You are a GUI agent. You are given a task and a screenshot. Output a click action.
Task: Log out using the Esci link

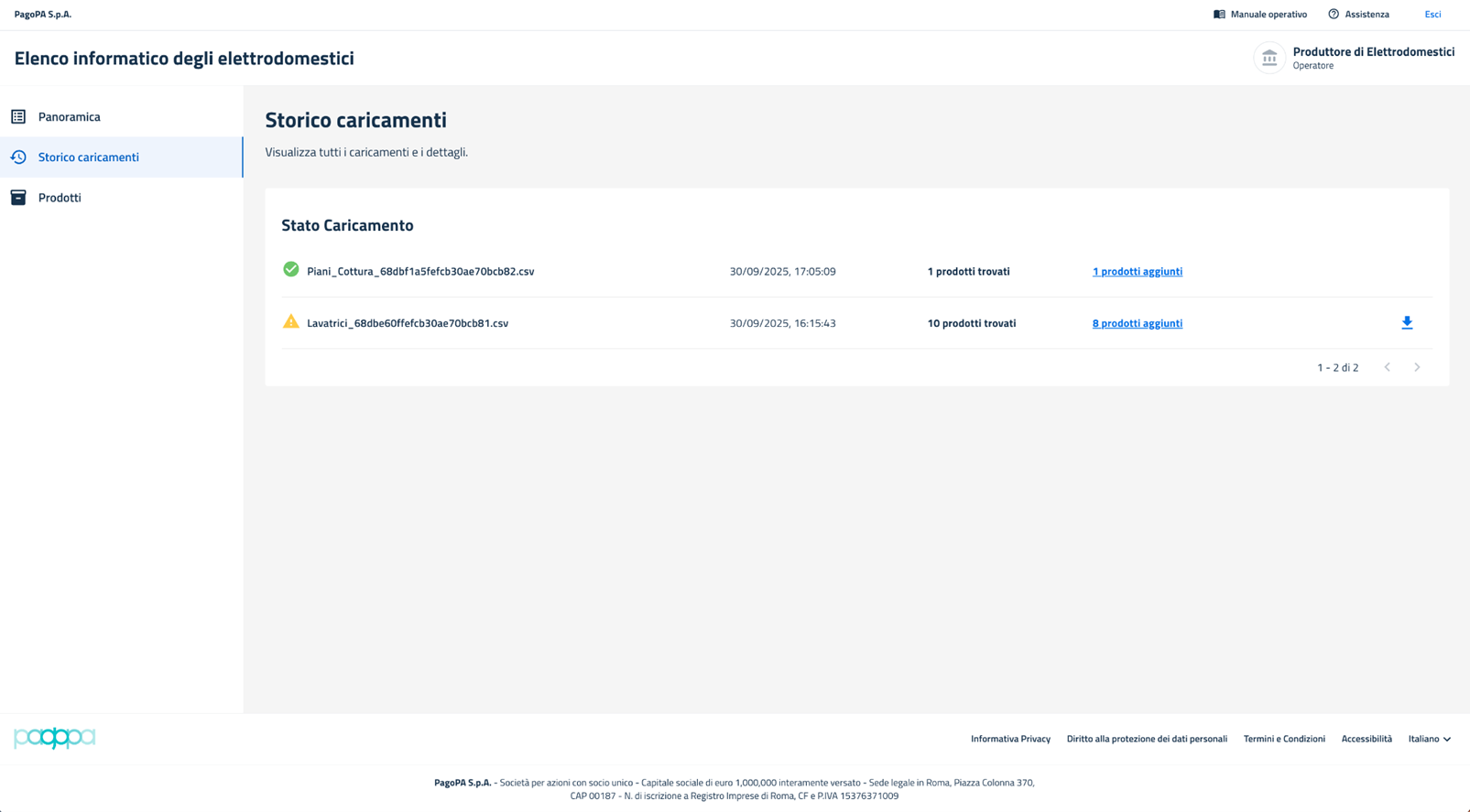point(1432,15)
